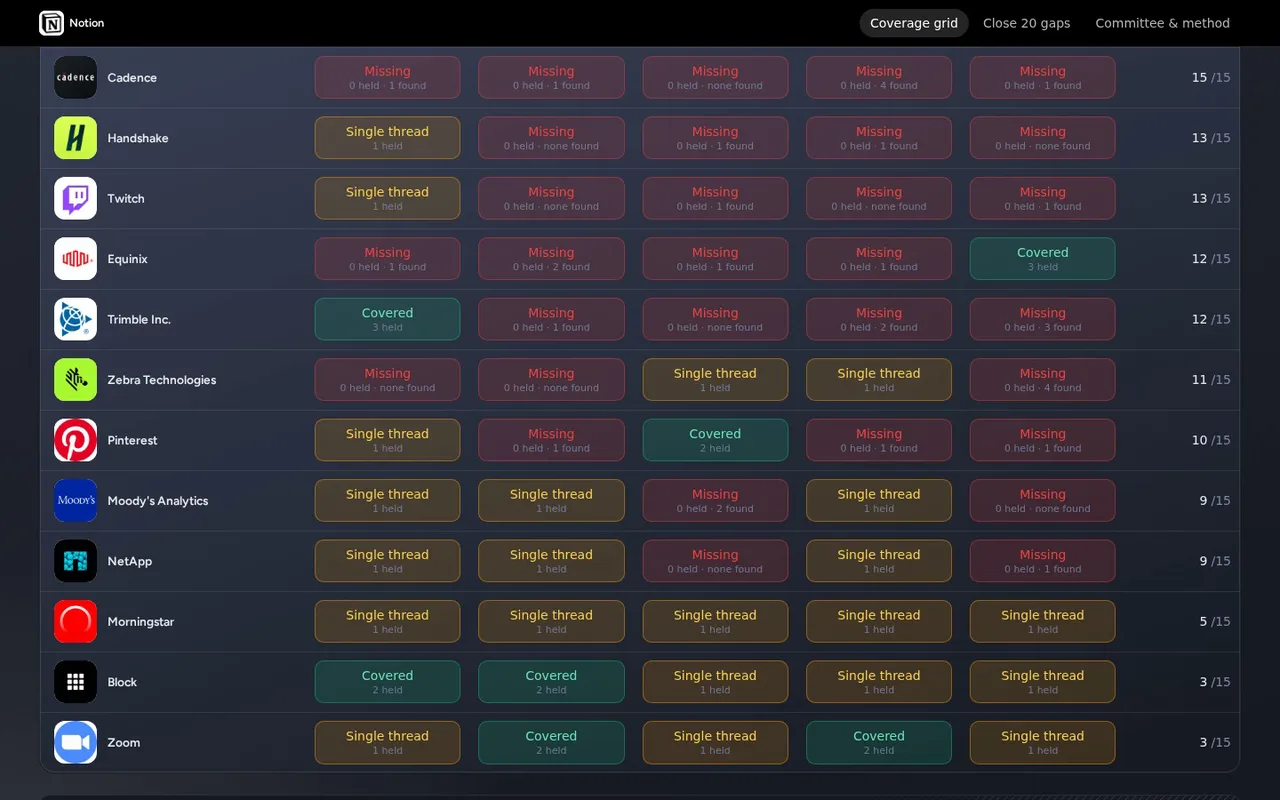
Task: Click the Trimble Inc. company name
Action: (x=139, y=320)
